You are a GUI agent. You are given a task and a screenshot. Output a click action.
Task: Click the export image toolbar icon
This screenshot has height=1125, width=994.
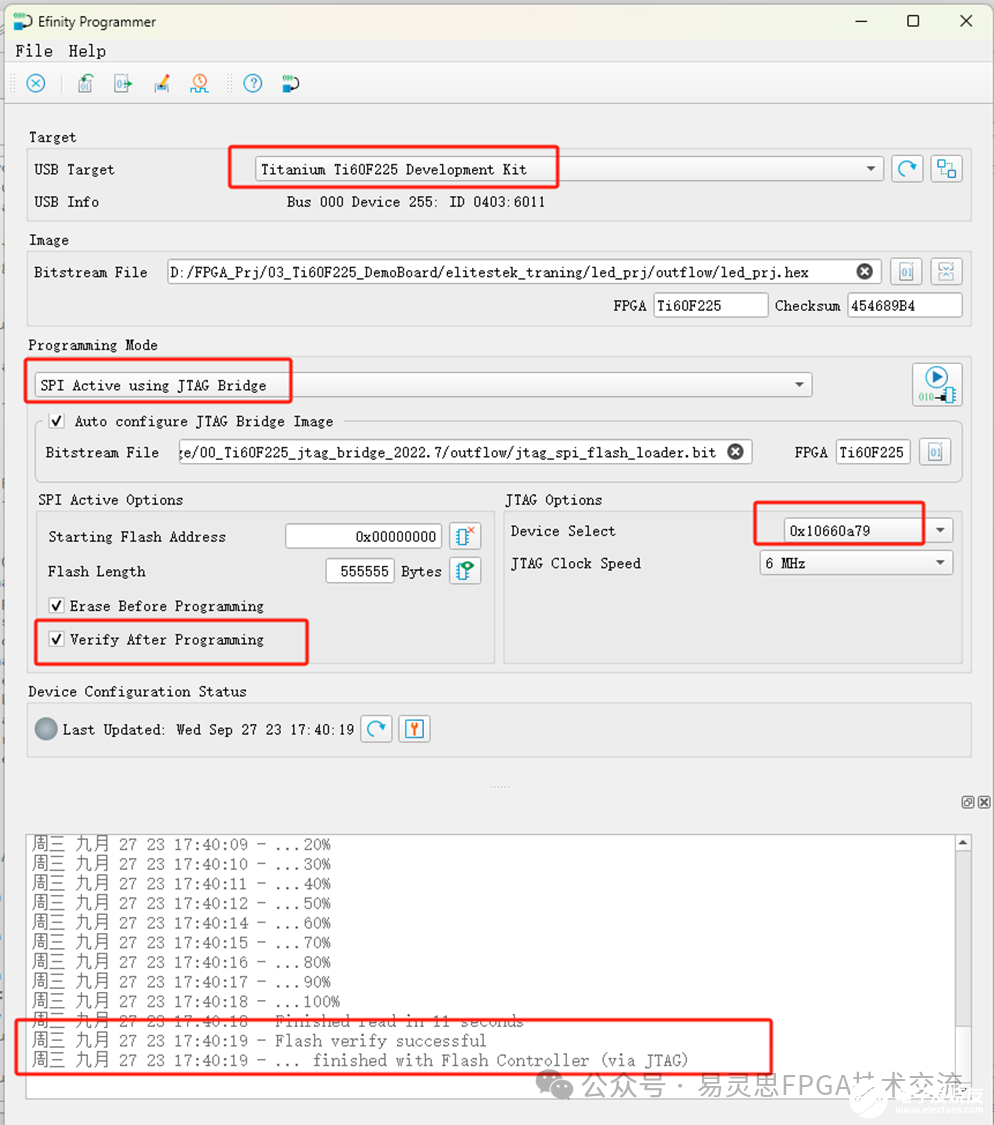(x=123, y=84)
